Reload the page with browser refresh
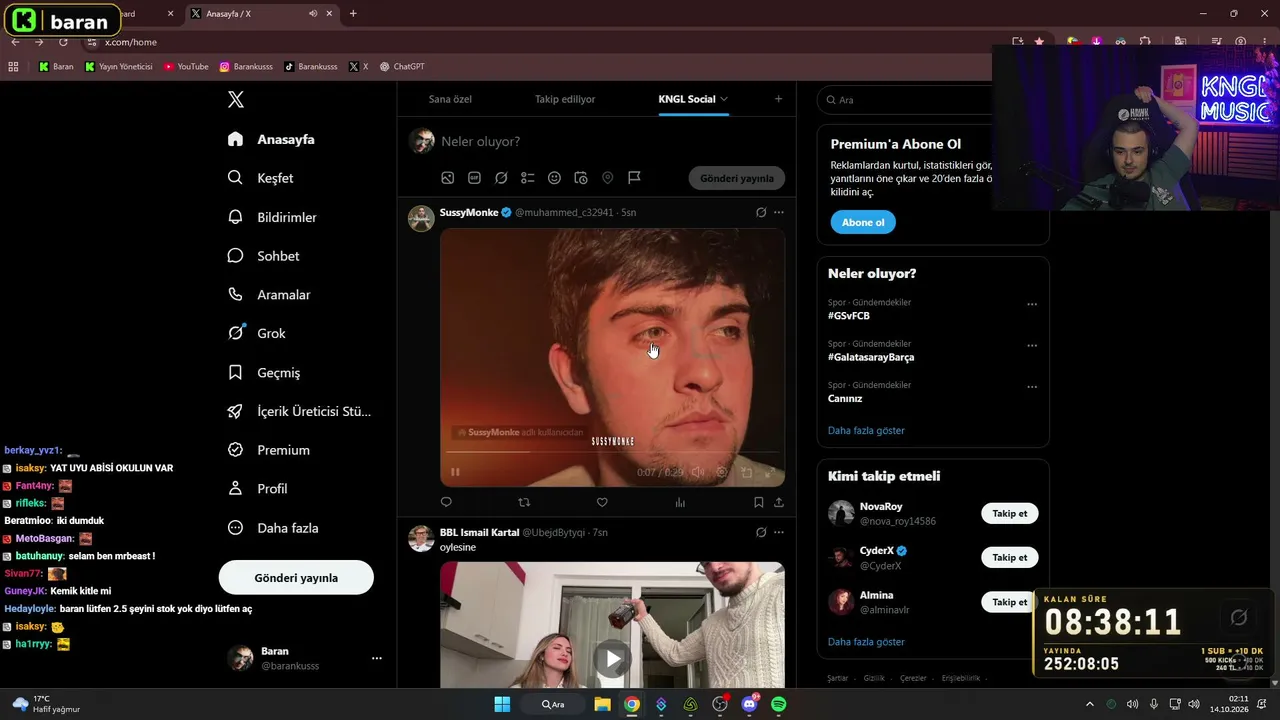The height and width of the screenshot is (720, 1280). (x=63, y=42)
